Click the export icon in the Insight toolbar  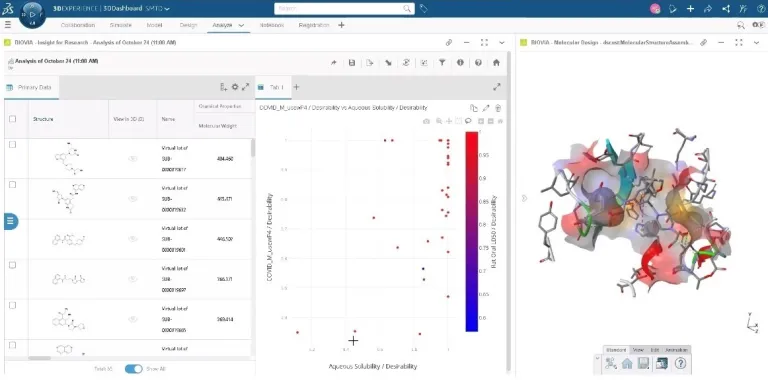click(370, 63)
